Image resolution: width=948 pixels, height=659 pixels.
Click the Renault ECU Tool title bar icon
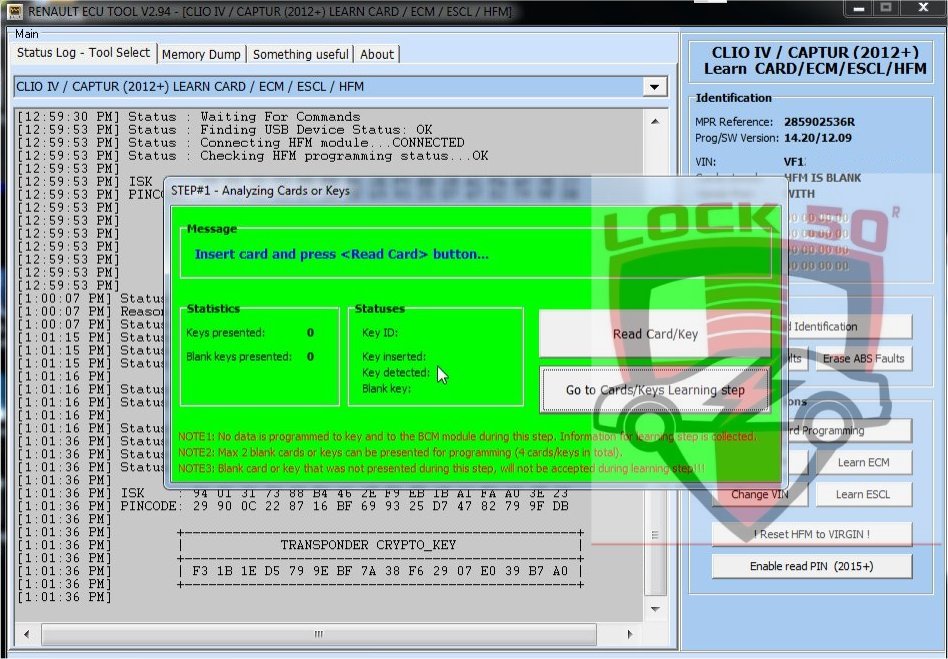[x=13, y=11]
